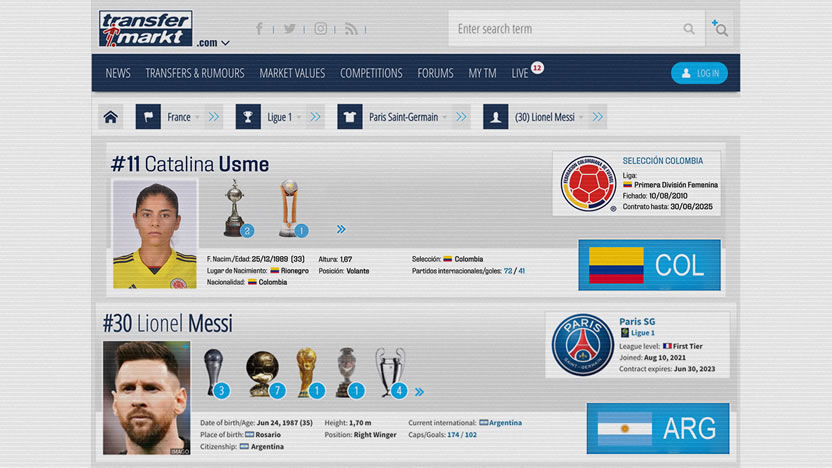832x468 pixels.
Task: Open Messi's Argentina international link
Action: pos(505,423)
